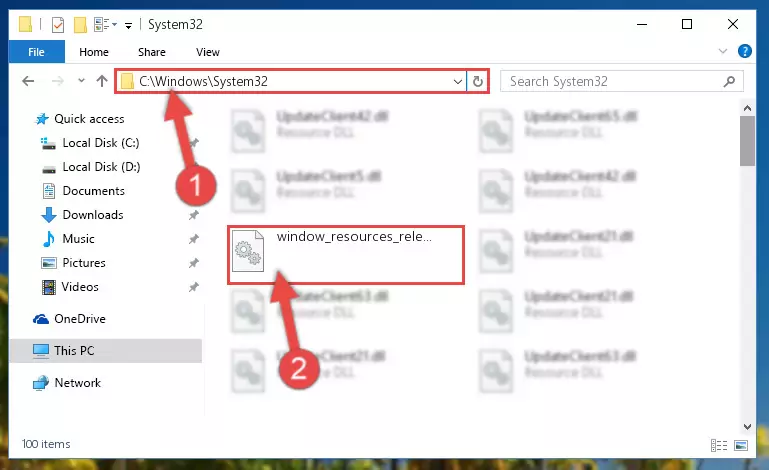
Task: Open Local Disk (C:) in sidebar
Action: tap(101, 143)
